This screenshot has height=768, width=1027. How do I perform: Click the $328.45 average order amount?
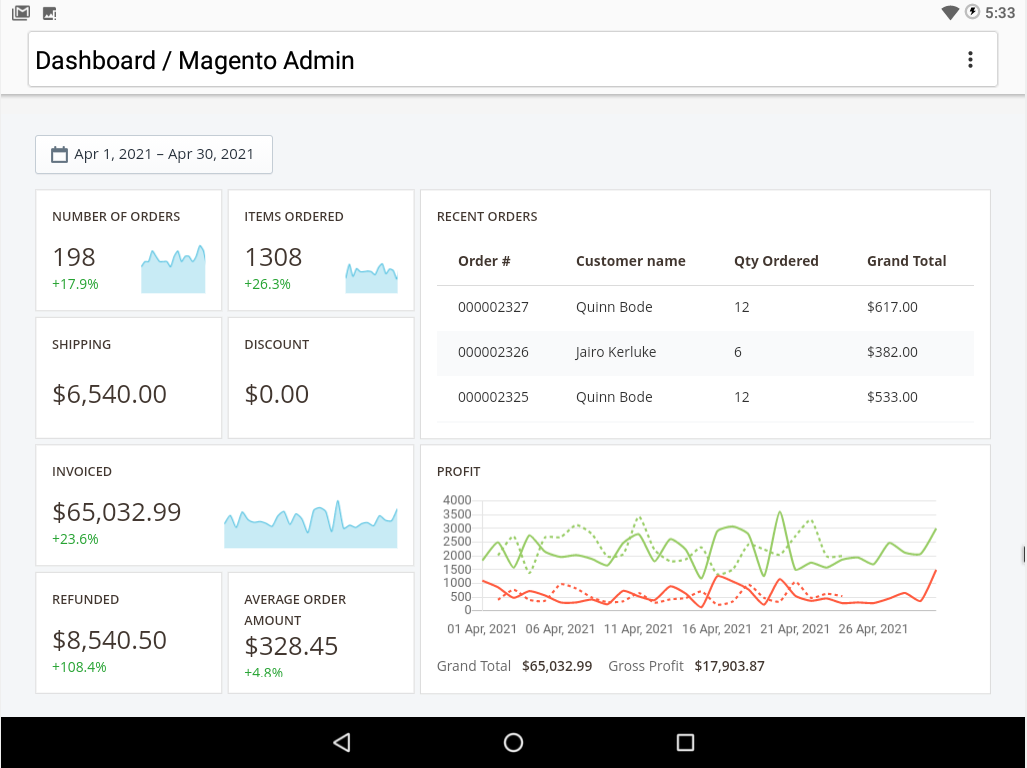point(291,646)
